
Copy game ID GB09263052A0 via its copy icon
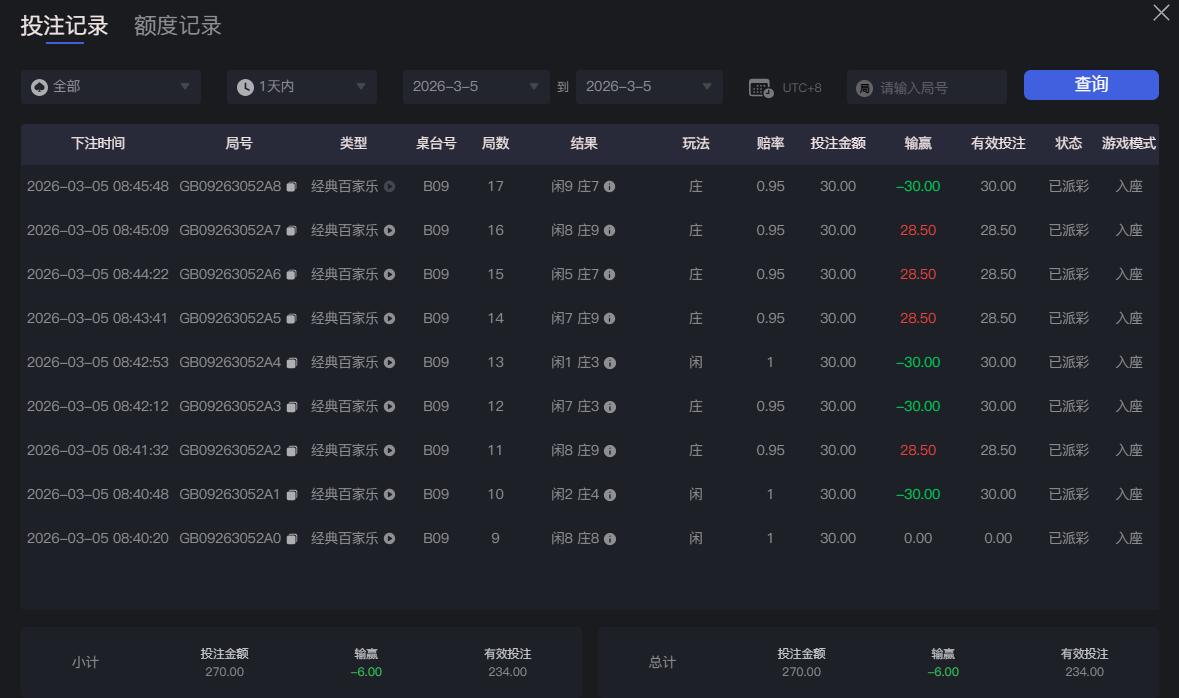coord(290,538)
